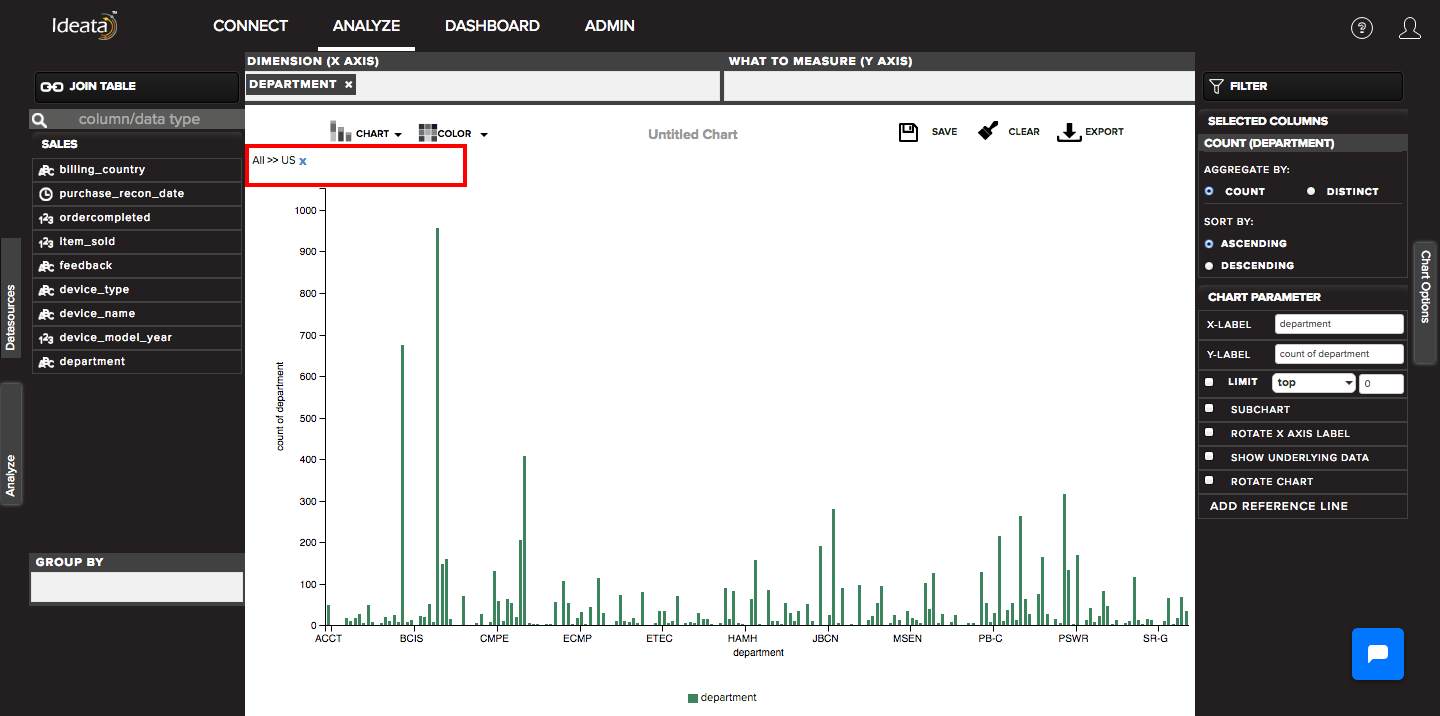Click the Ideata logo
The height and width of the screenshot is (716, 1440).
click(85, 25)
